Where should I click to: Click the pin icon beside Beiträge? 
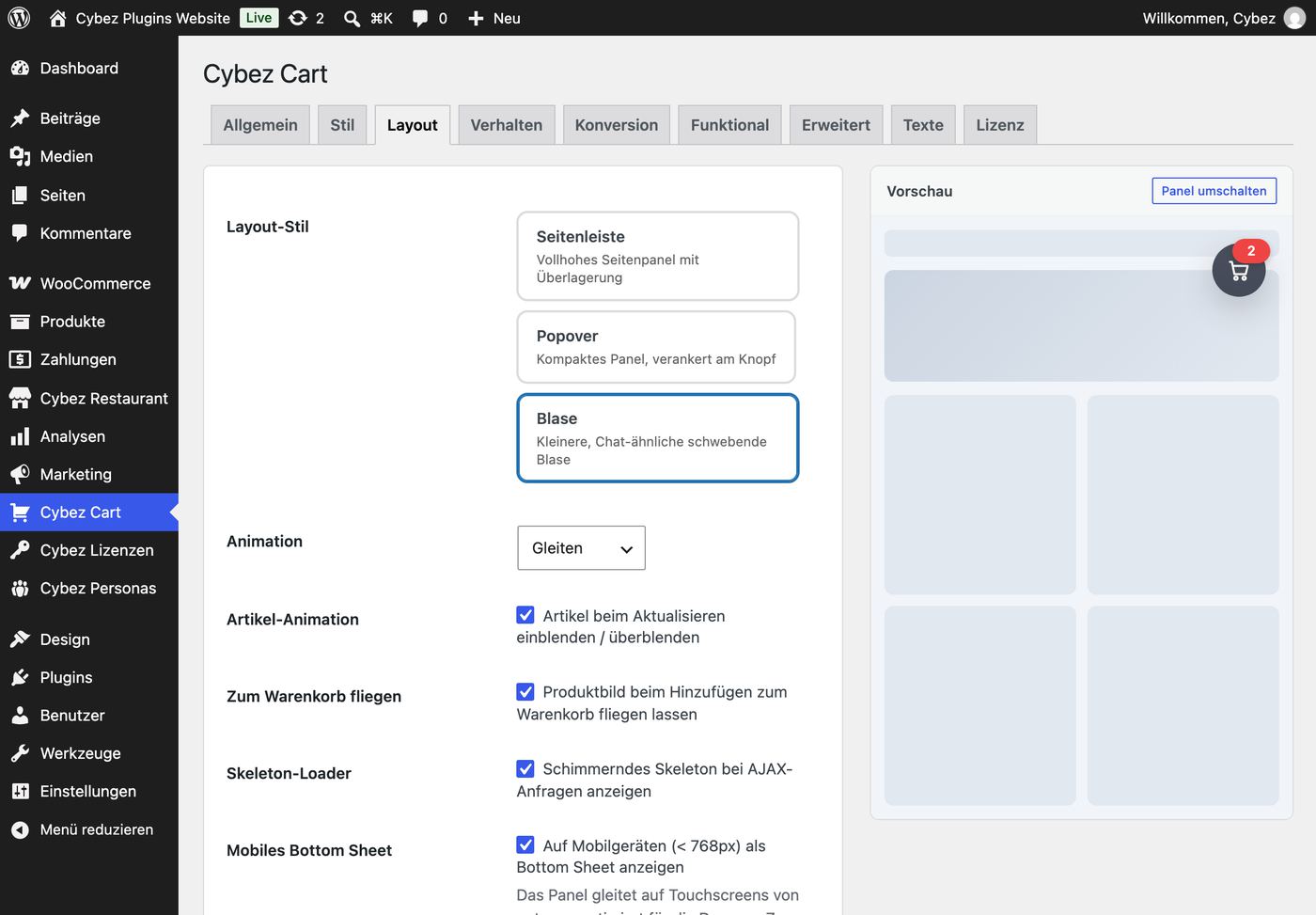pos(20,118)
